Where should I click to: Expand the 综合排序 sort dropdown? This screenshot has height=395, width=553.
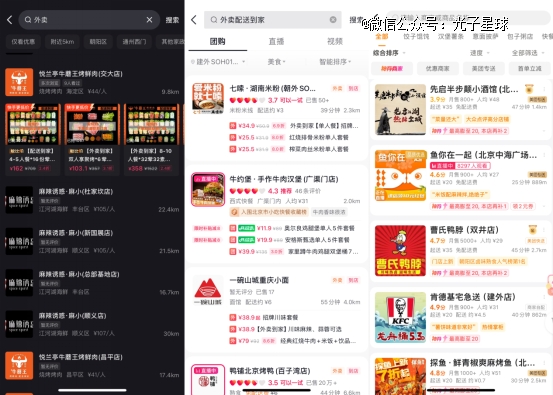coord(389,53)
